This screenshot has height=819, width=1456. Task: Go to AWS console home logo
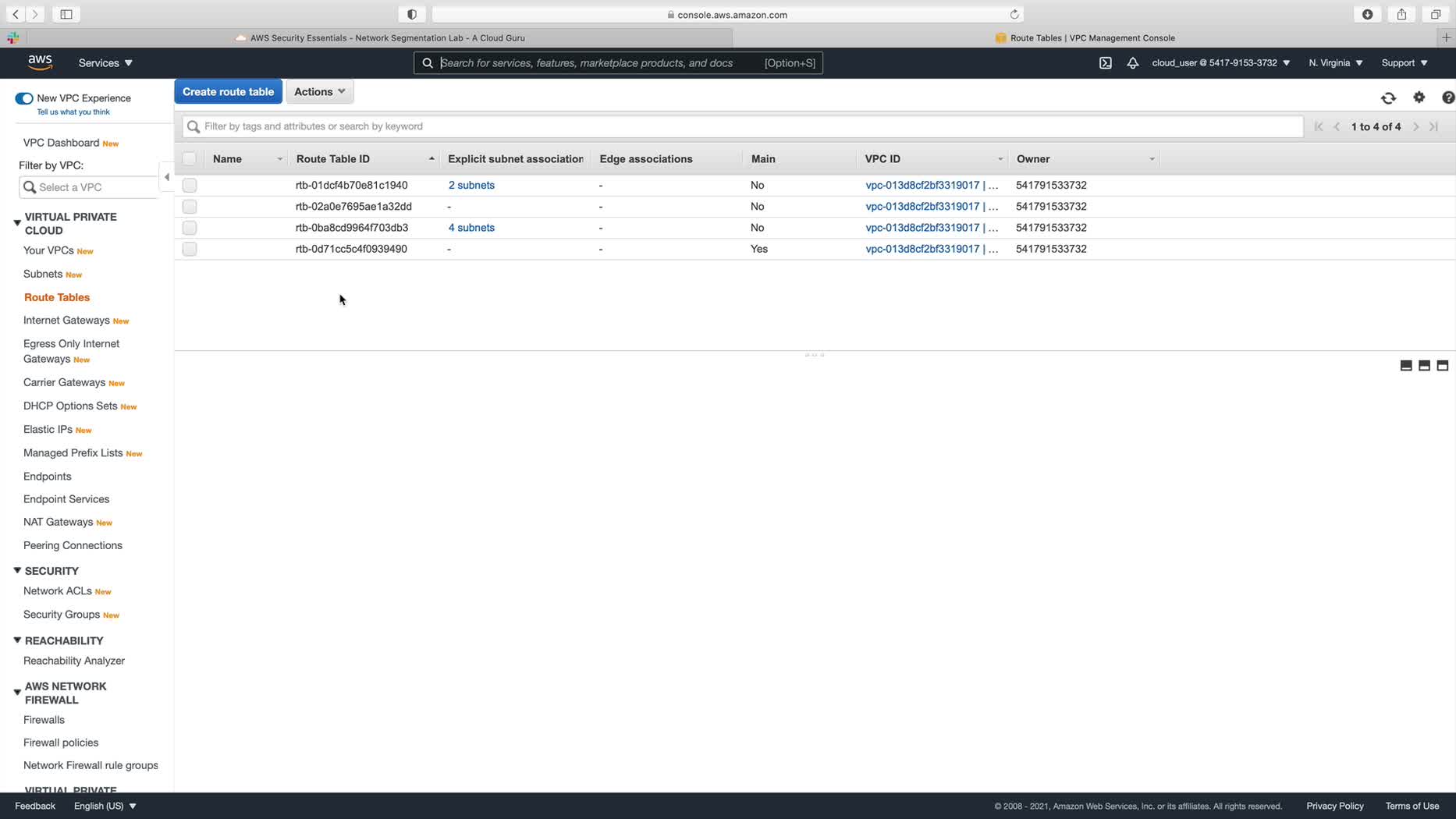click(40, 62)
